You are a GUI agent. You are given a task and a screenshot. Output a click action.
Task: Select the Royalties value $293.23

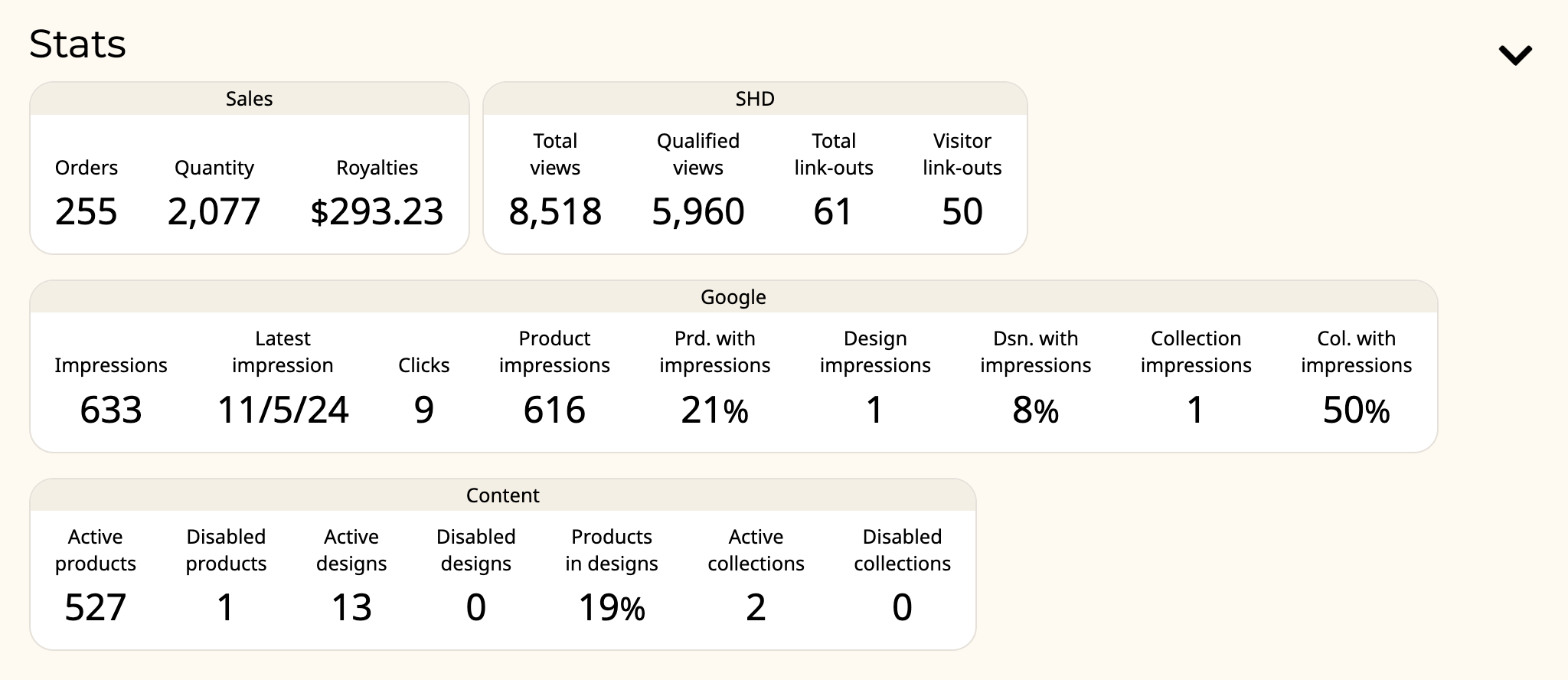377,212
